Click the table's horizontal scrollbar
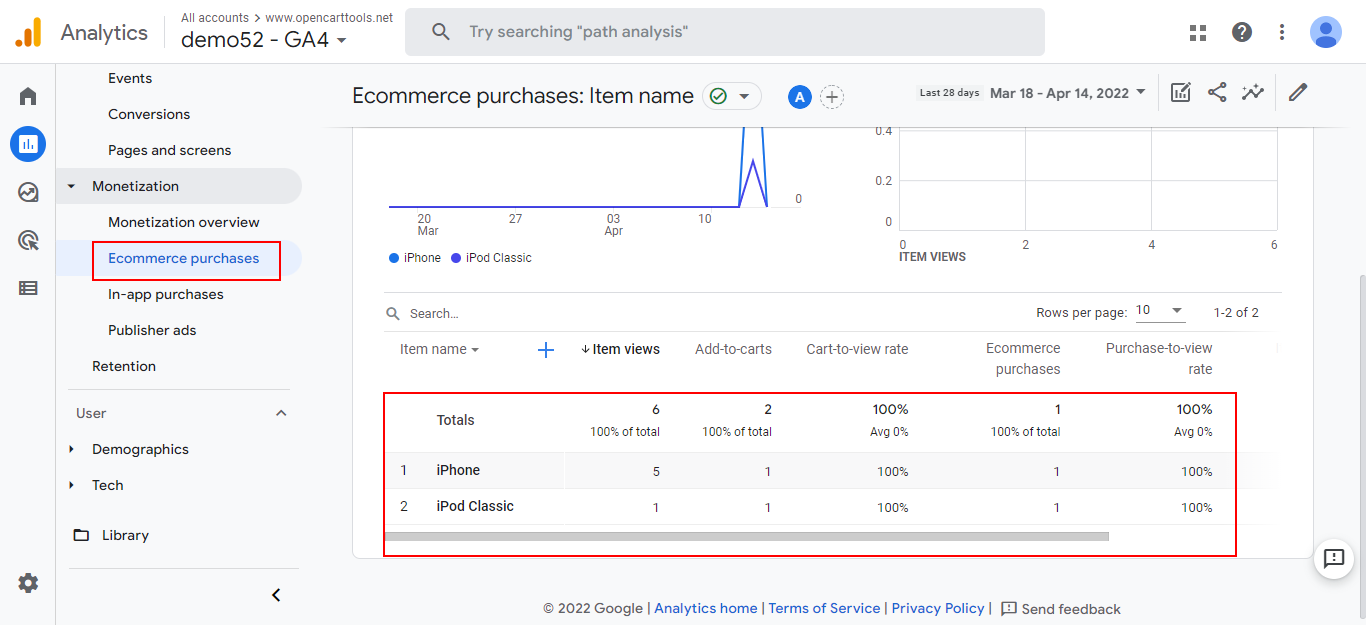This screenshot has height=625, width=1366. (x=747, y=536)
